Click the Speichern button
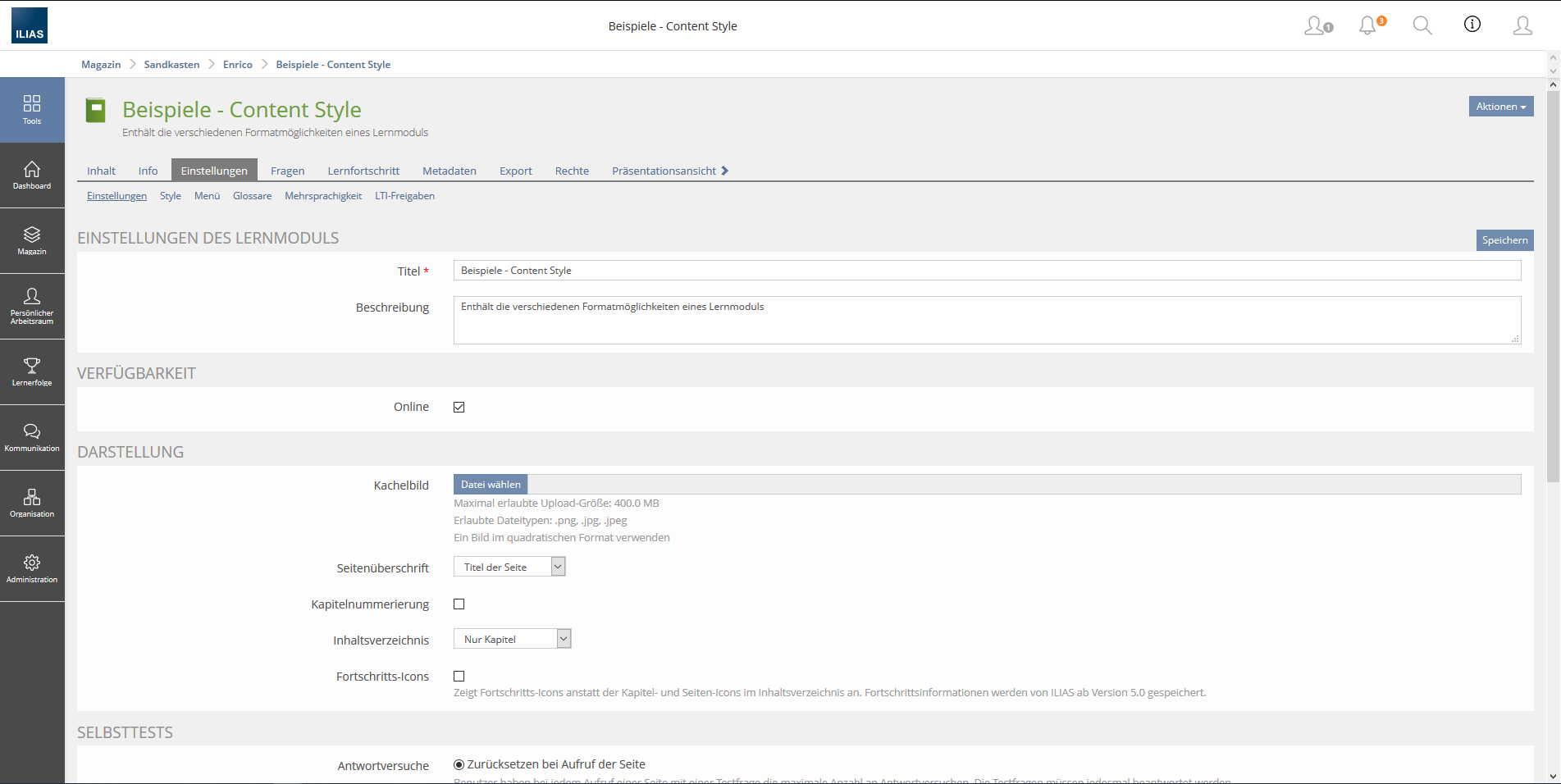1561x784 pixels. point(1504,240)
